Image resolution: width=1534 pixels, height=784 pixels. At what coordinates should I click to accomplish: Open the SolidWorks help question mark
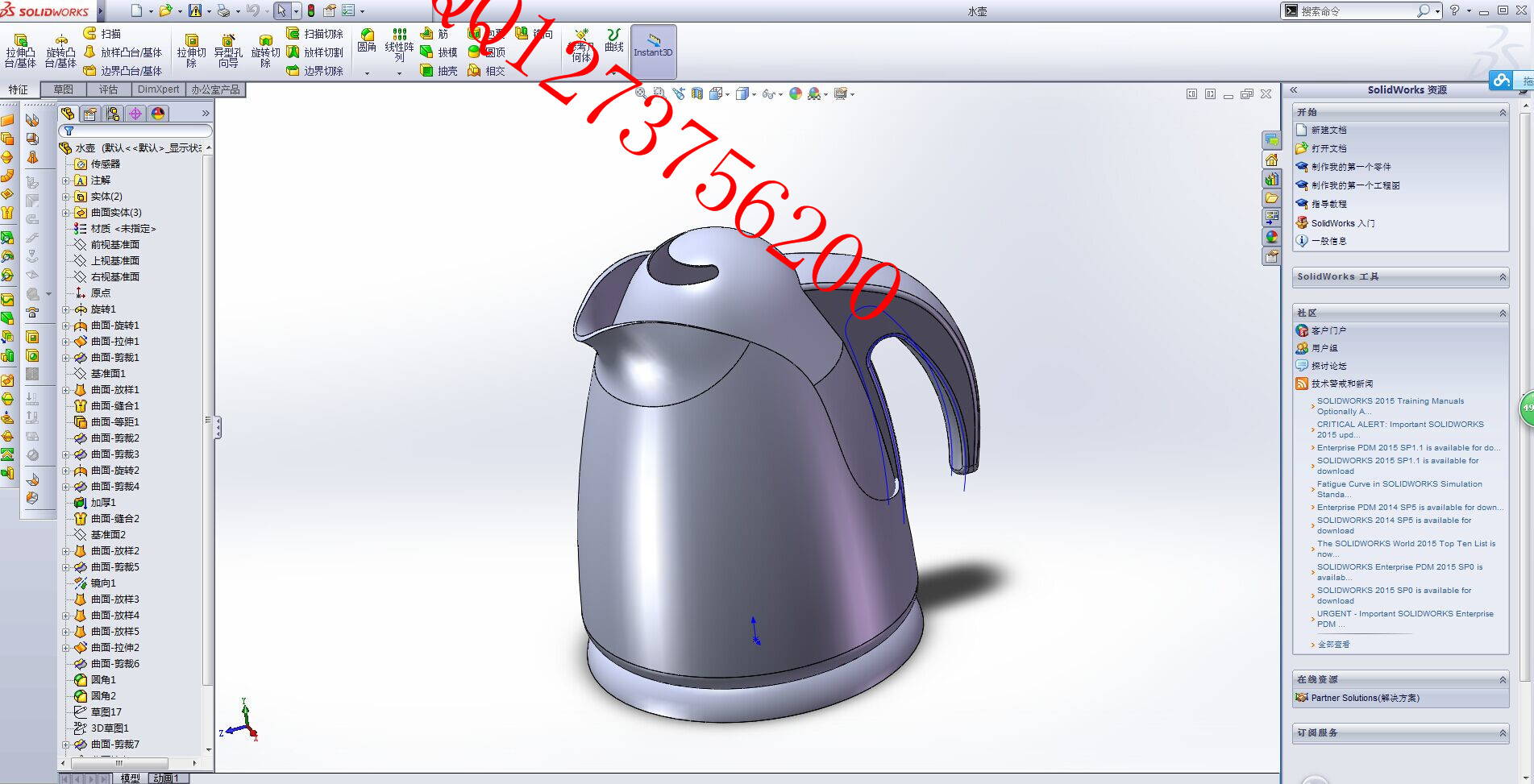click(x=1454, y=10)
